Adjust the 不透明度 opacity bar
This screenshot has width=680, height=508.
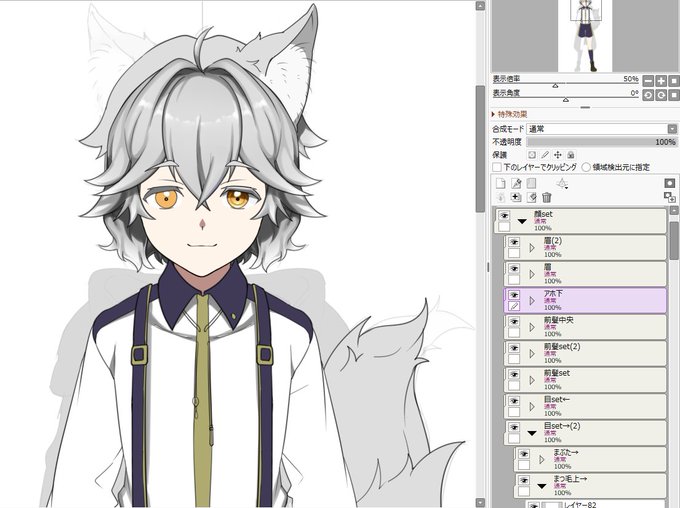point(602,142)
